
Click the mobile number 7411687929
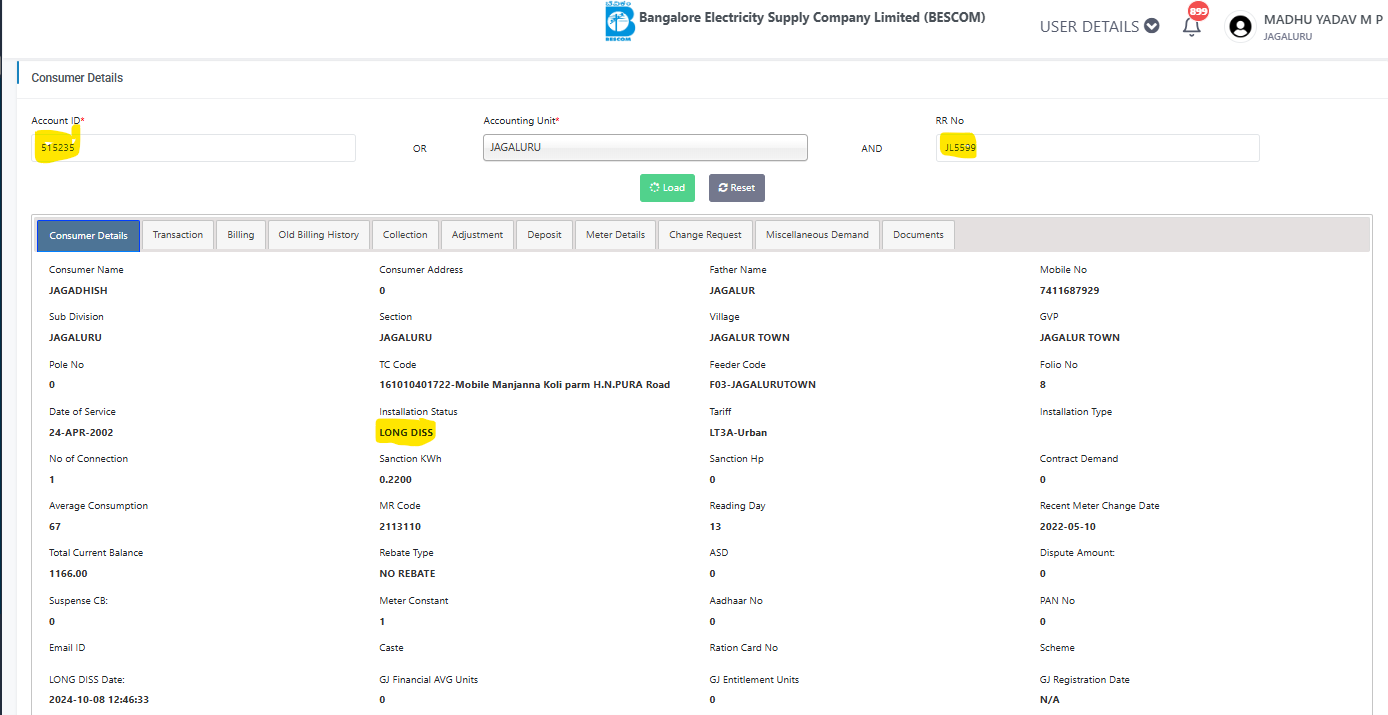(x=1070, y=291)
